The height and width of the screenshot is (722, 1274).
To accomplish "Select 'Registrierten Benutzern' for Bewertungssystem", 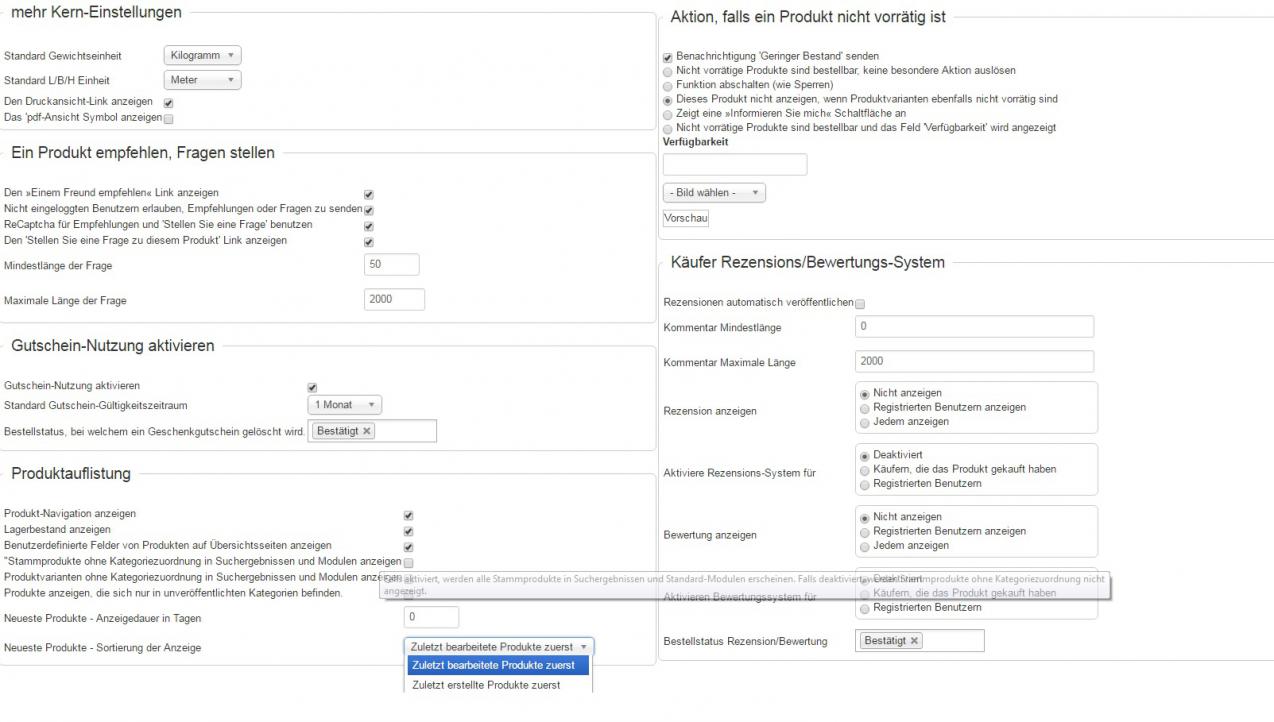I will (x=865, y=608).
